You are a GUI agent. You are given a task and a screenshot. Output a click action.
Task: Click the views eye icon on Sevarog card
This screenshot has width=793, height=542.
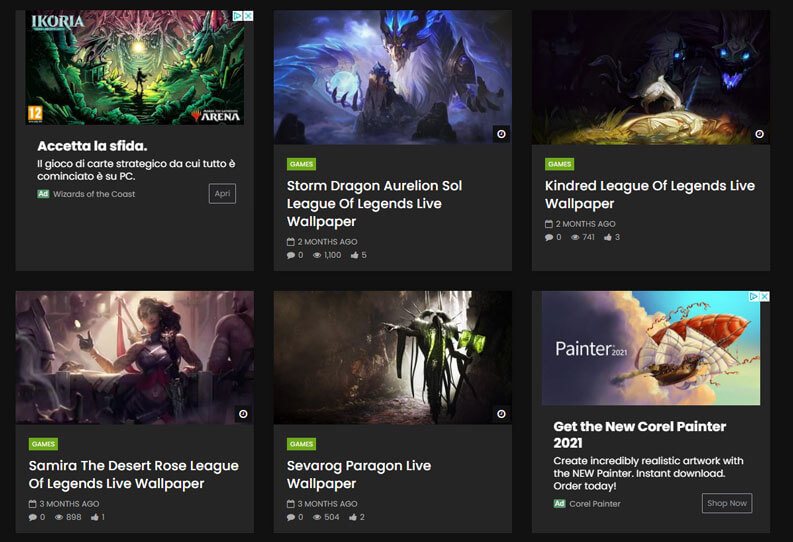(x=317, y=517)
